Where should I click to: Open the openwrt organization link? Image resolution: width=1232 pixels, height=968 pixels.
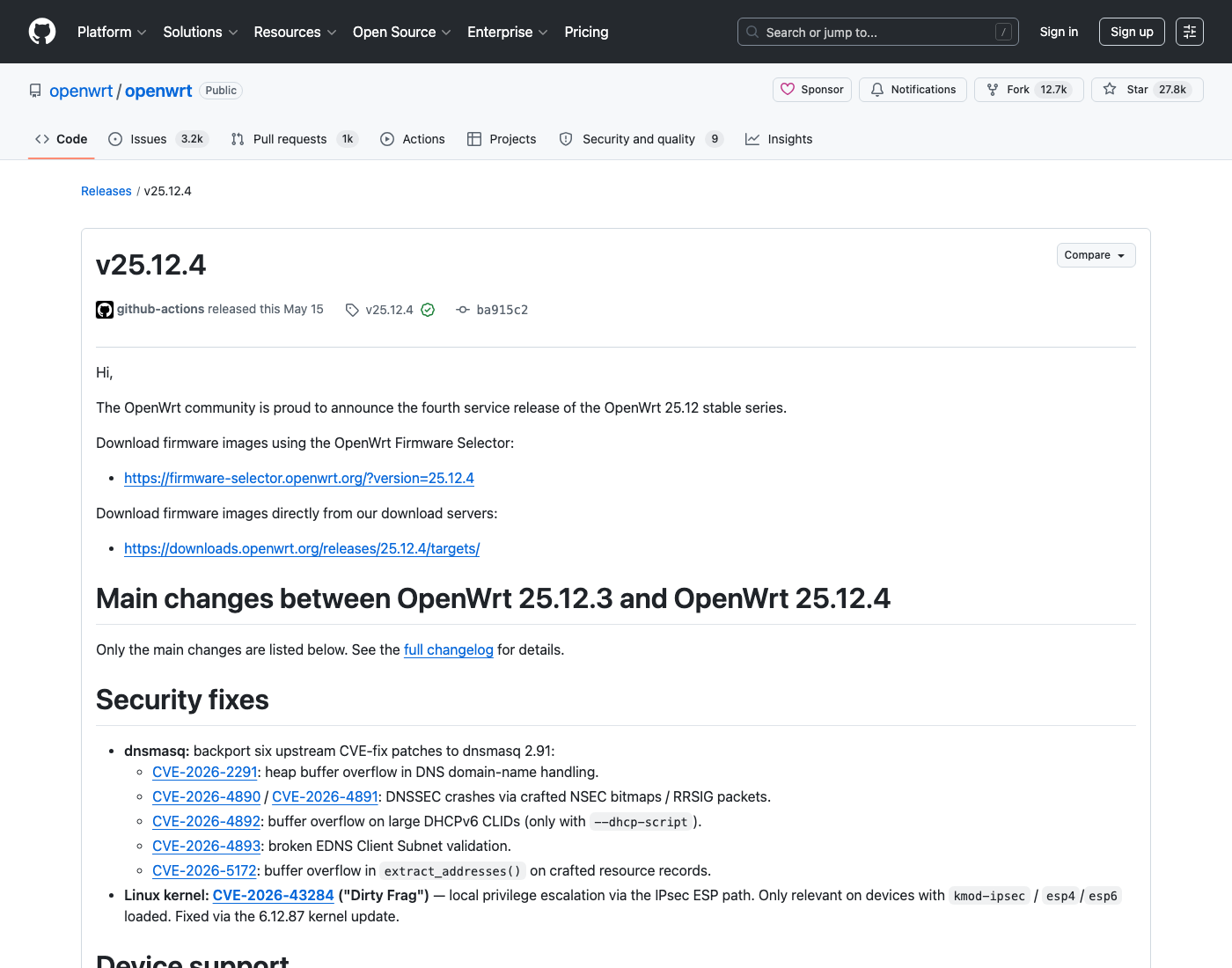81,91
